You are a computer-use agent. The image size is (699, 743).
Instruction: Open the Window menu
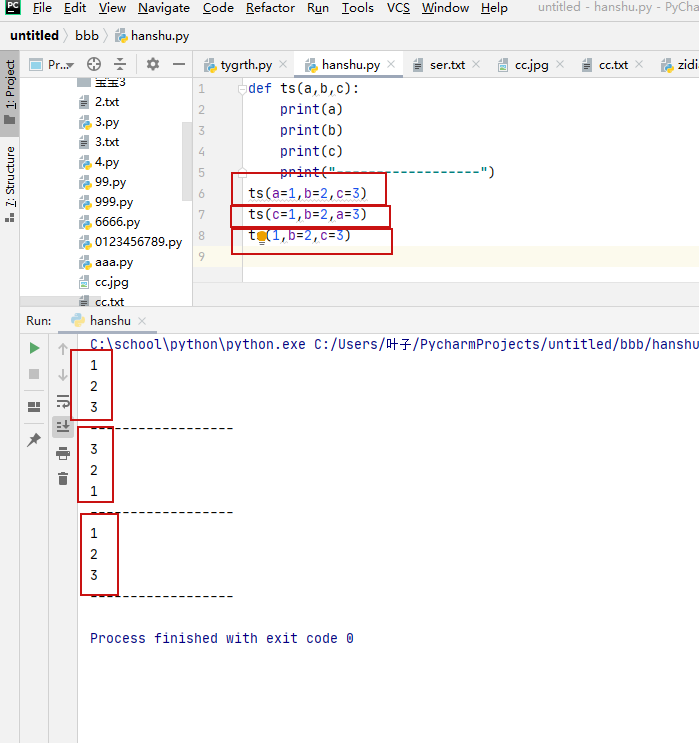coord(445,8)
